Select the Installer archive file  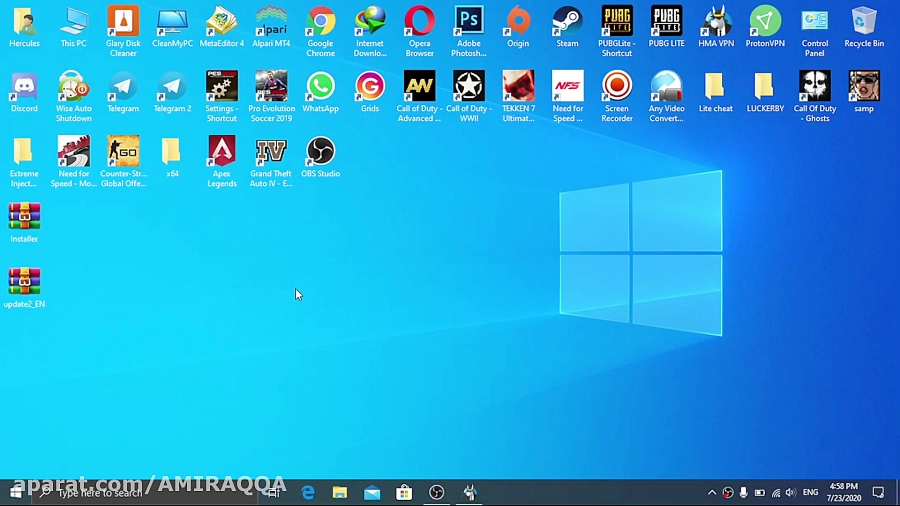tap(24, 223)
